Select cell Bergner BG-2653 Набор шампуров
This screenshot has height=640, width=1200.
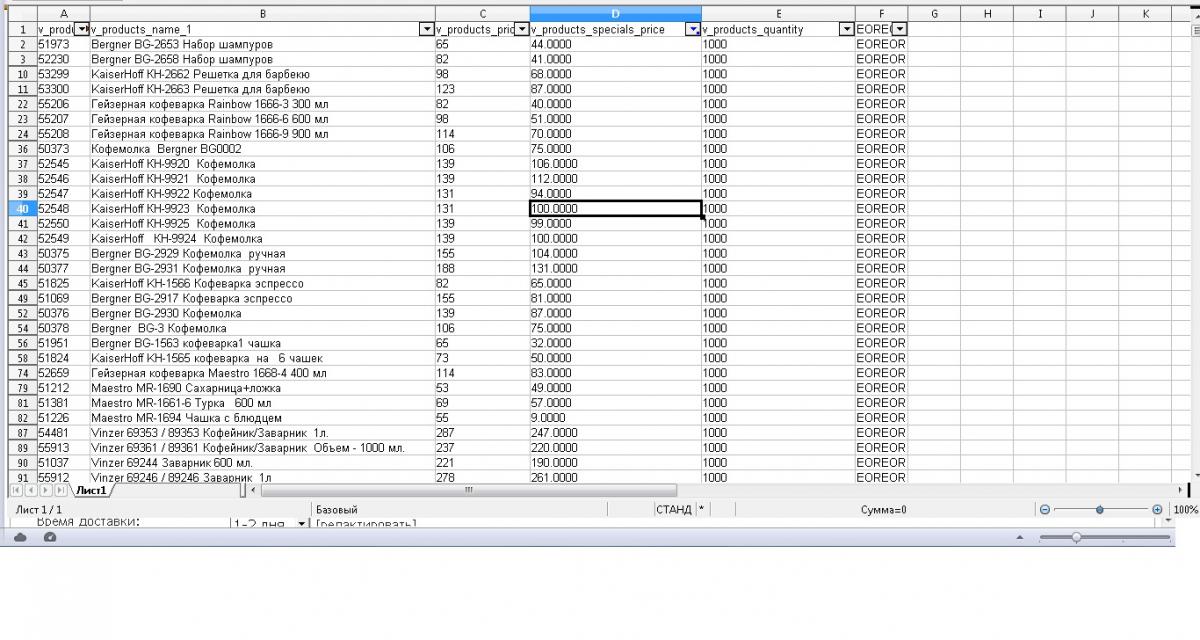pos(262,45)
